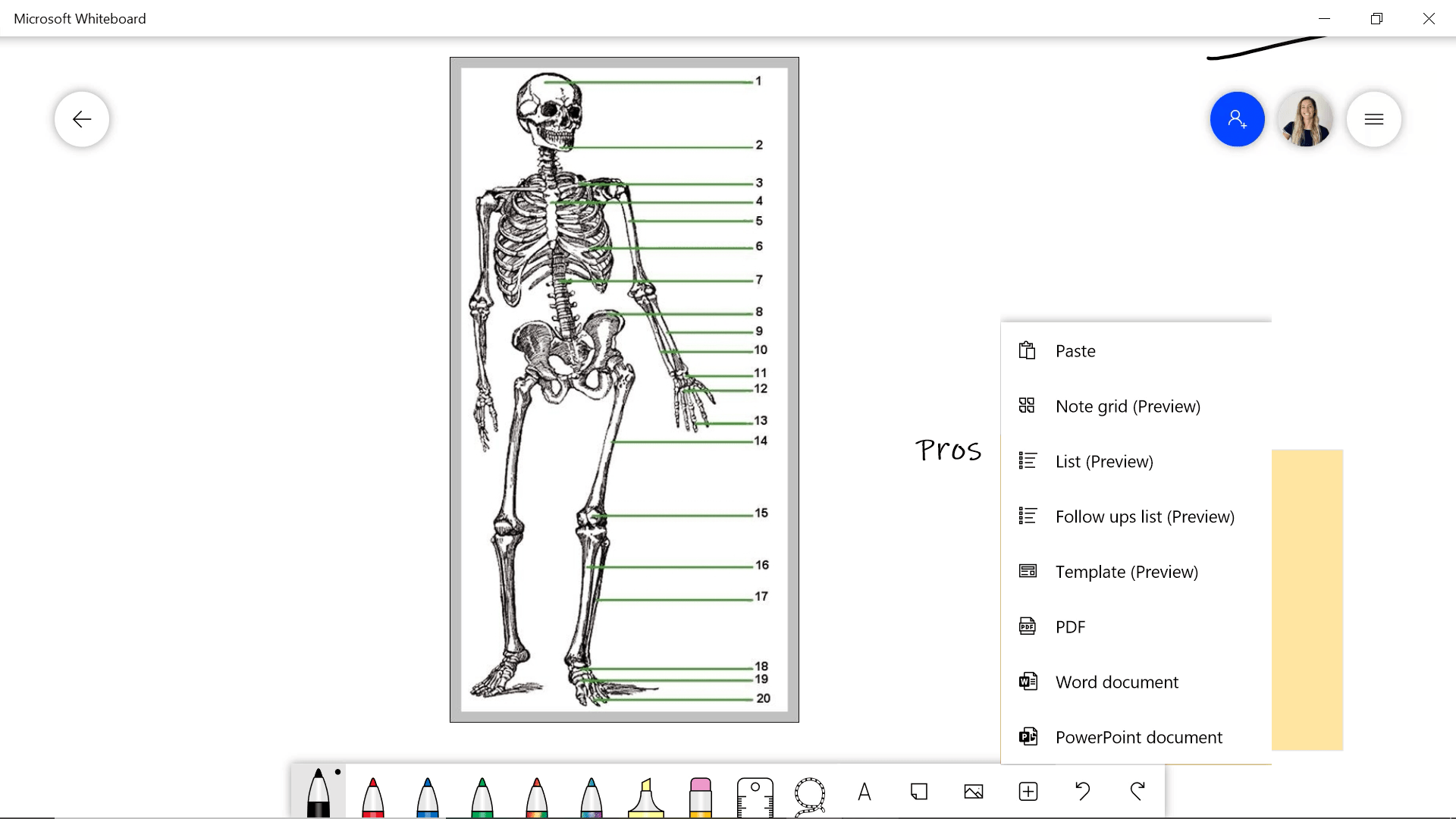The height and width of the screenshot is (819, 1456).
Task: Insert a Word document
Action: pos(1136,682)
